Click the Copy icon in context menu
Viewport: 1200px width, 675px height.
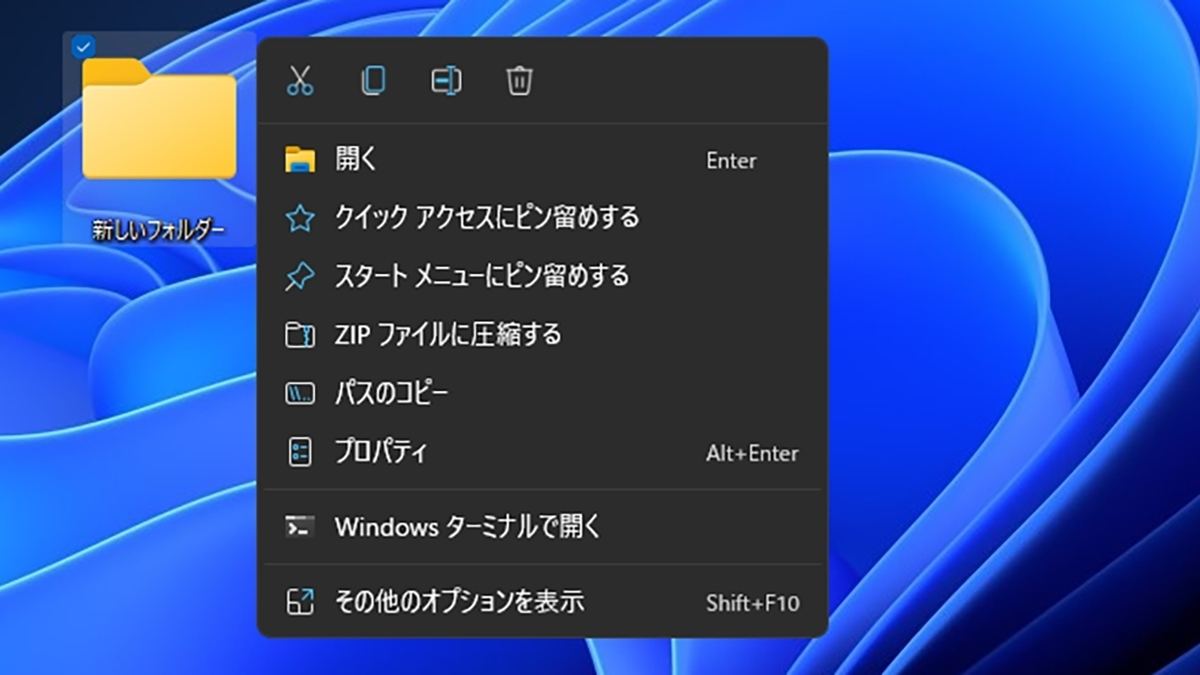pyautogui.click(x=373, y=81)
